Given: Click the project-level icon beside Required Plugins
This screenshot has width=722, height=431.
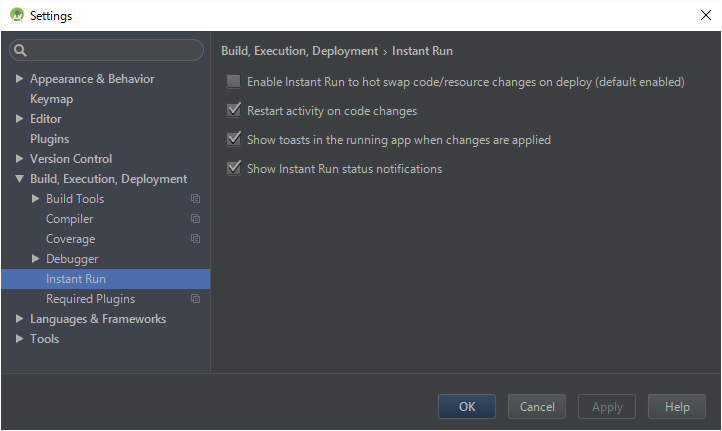Looking at the screenshot, I should point(196,299).
